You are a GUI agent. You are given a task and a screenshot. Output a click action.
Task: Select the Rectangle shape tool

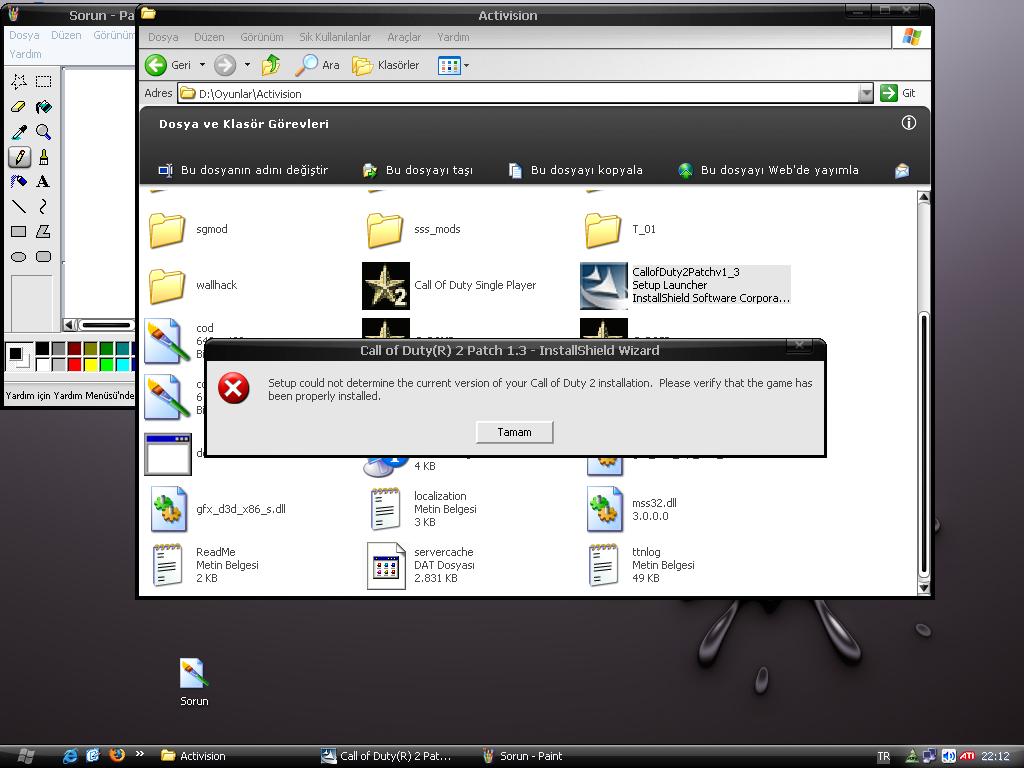click(19, 231)
